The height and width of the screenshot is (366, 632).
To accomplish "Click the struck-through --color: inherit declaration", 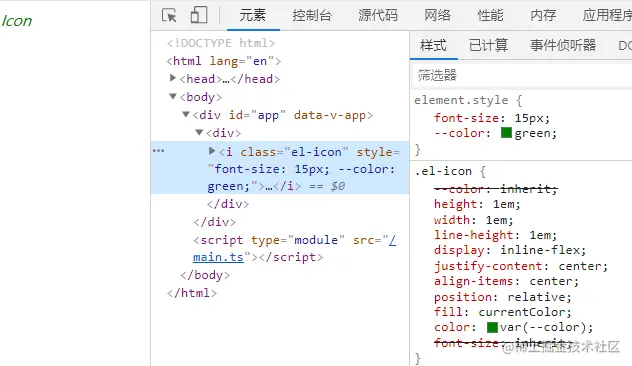I will pyautogui.click(x=496, y=189).
